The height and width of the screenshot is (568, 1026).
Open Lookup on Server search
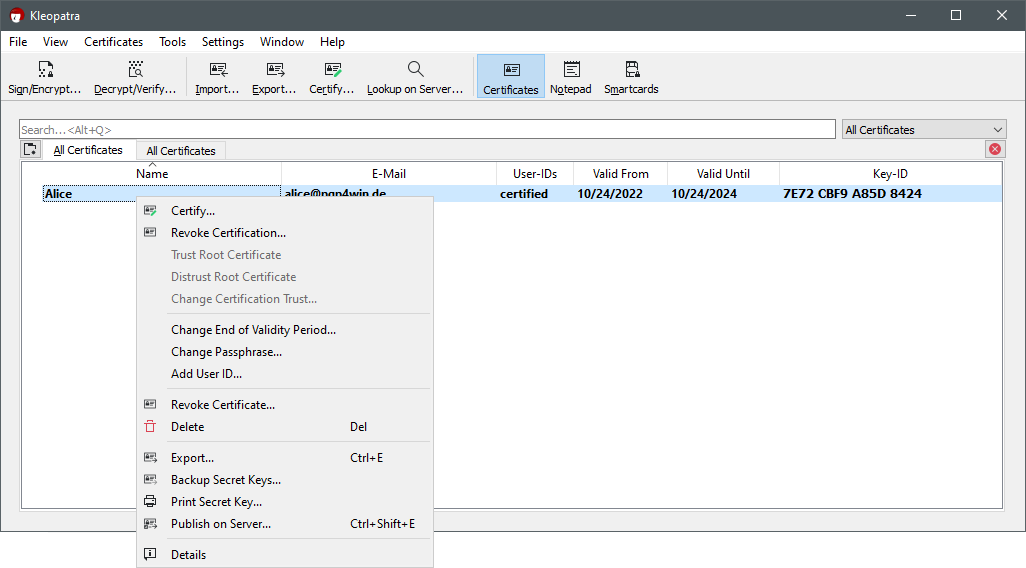(x=415, y=77)
